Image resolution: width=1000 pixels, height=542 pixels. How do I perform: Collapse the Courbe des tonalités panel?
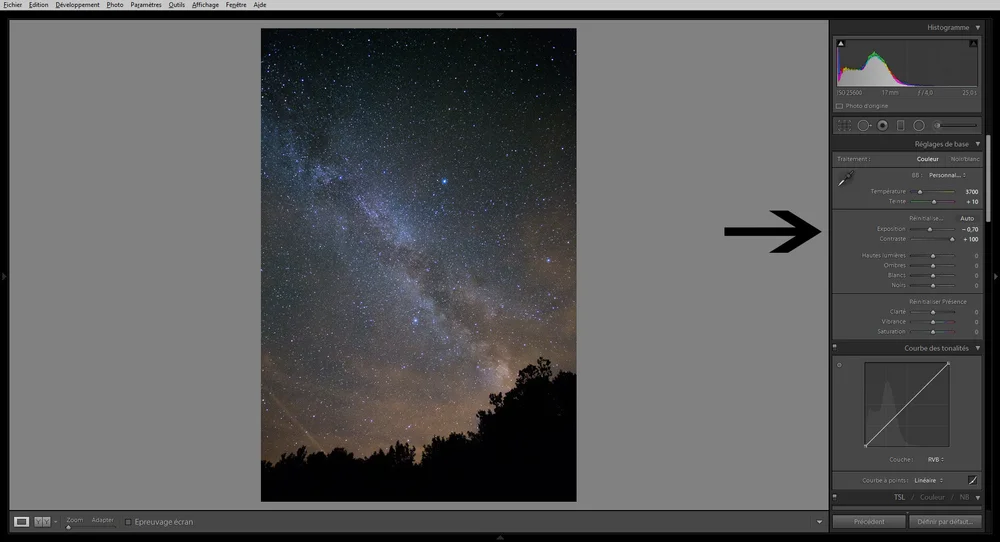pos(978,348)
